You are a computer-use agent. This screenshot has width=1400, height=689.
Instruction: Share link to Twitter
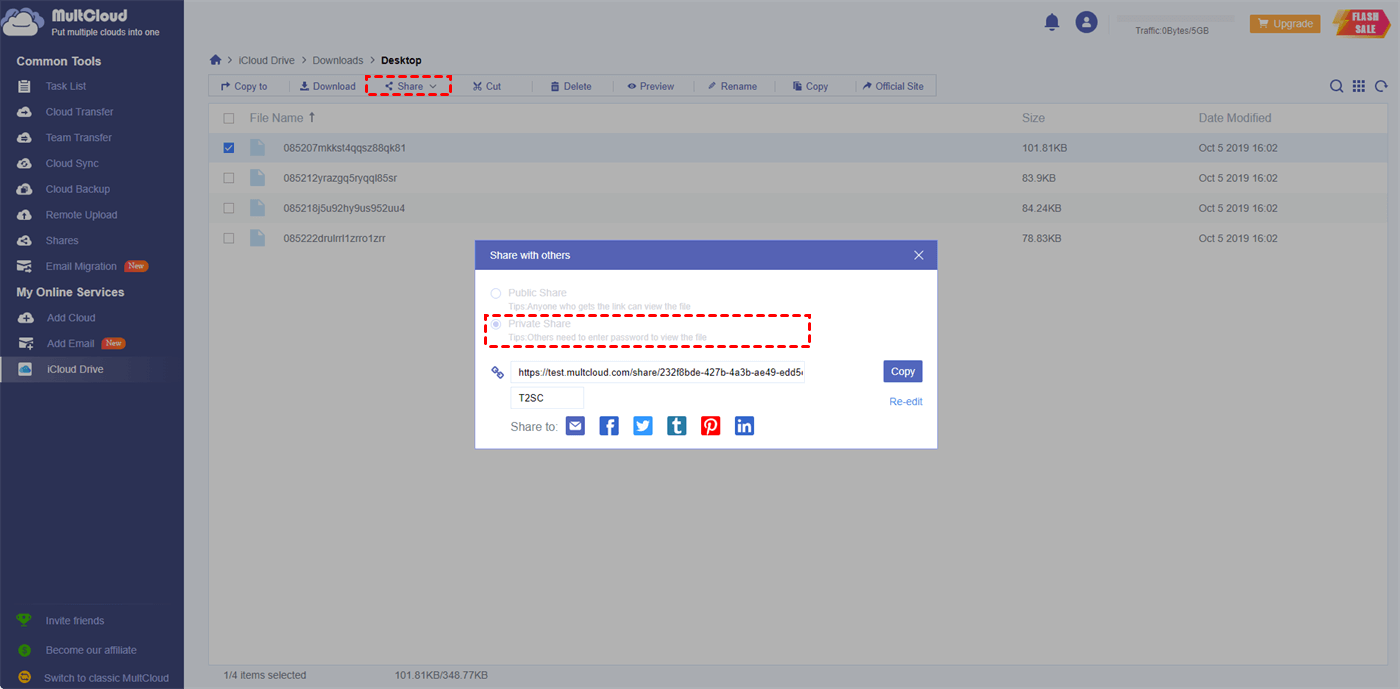click(x=643, y=426)
